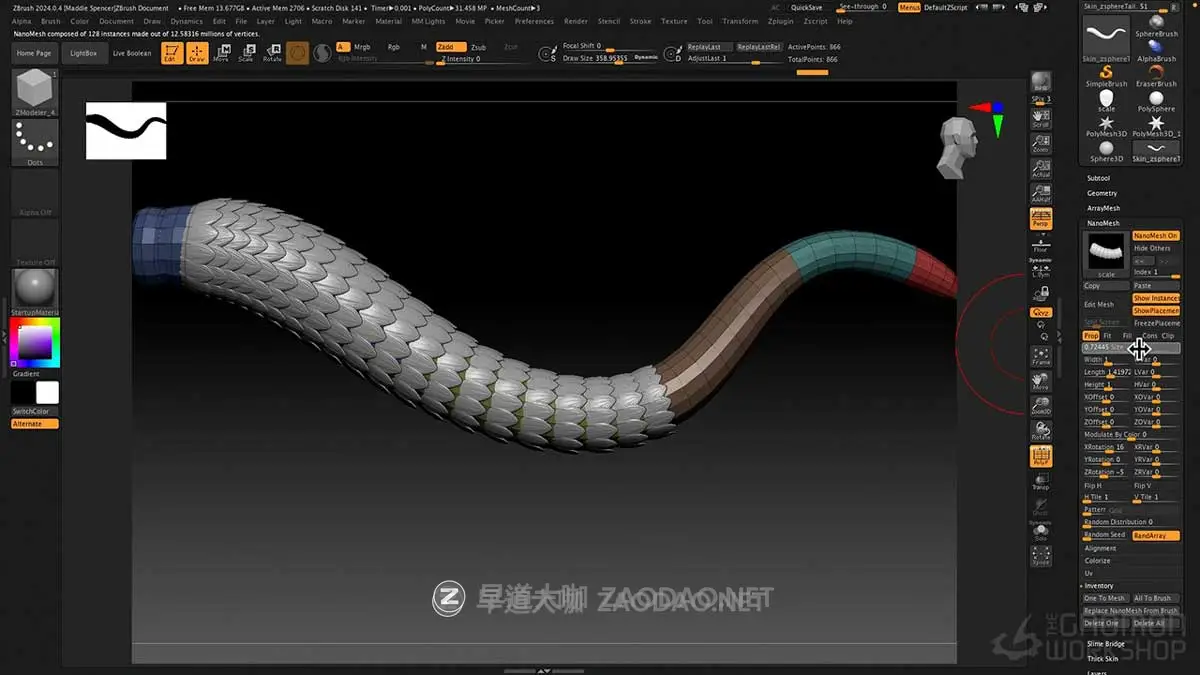Open the Zplugin menu

pos(780,20)
